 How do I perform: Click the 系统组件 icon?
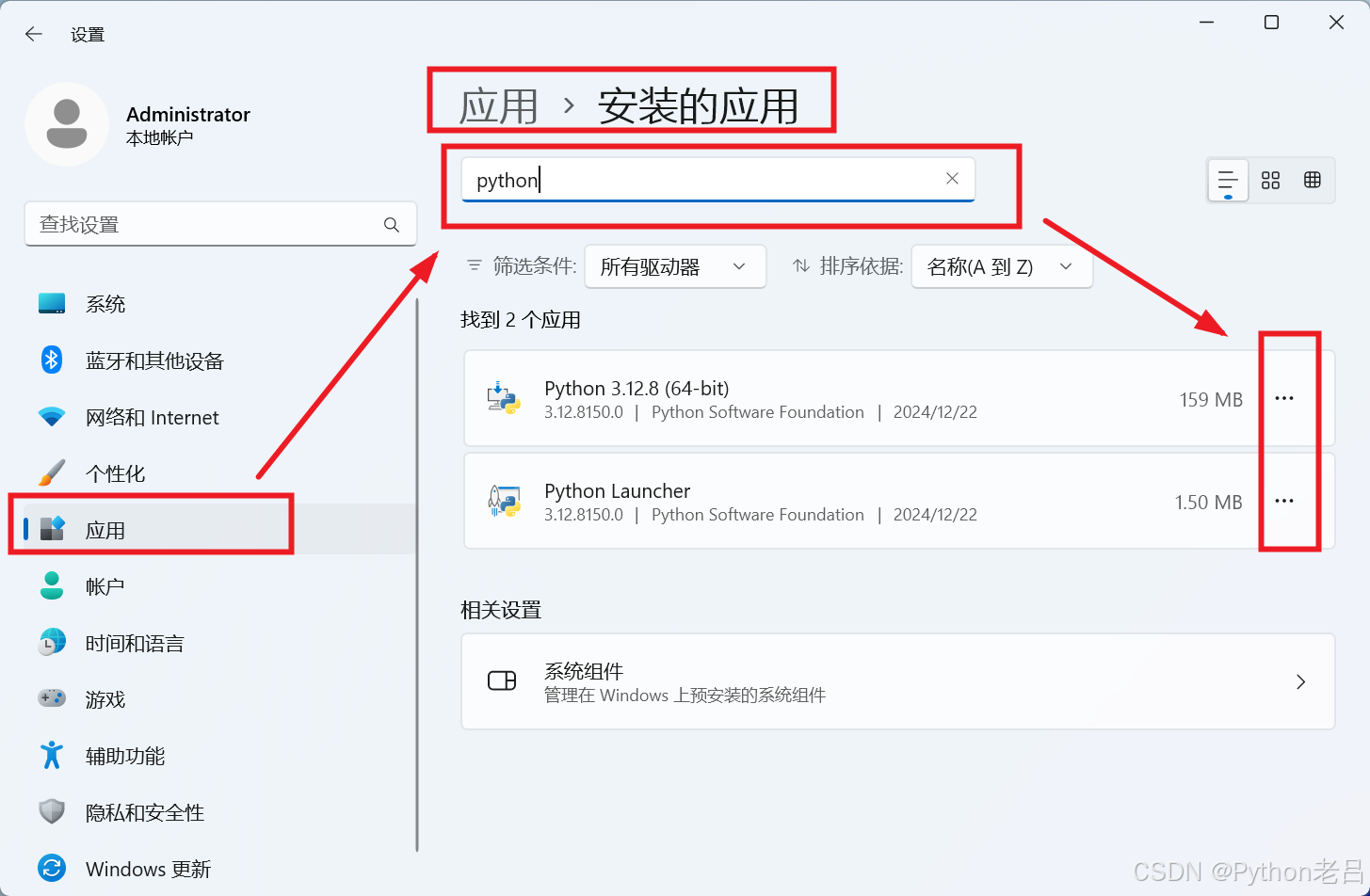click(502, 680)
